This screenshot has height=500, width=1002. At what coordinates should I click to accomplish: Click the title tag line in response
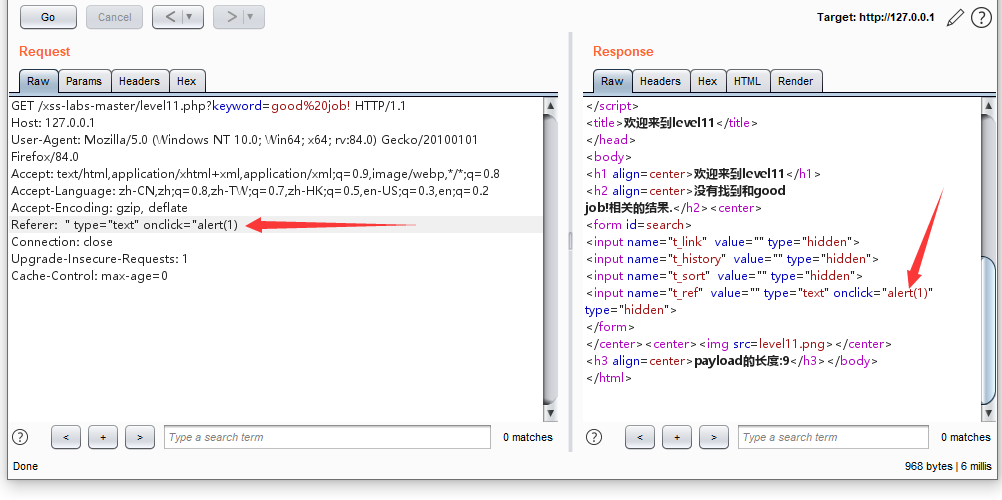coord(672,123)
